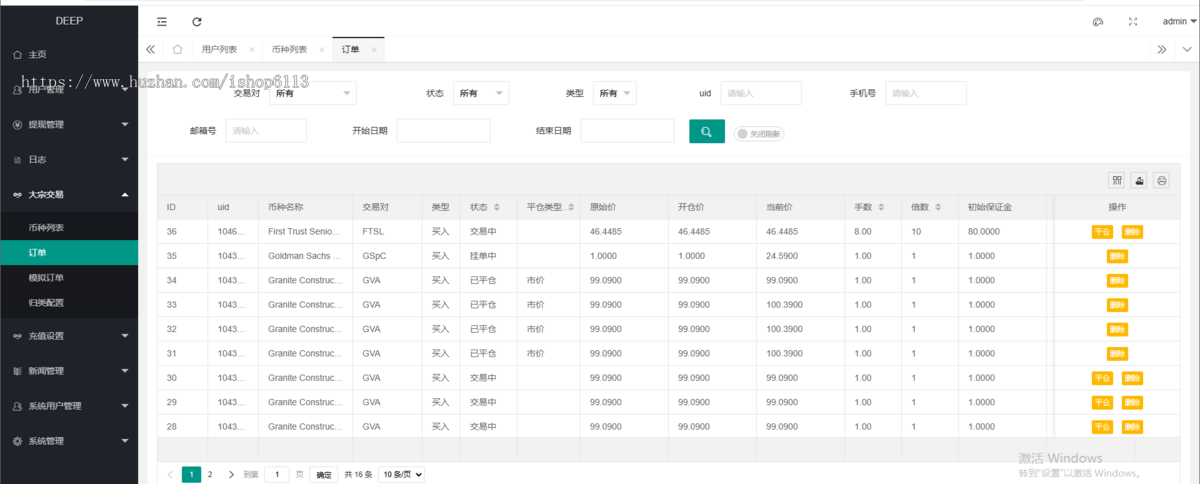
Task: Open the 交易对 filter dropdown
Action: [312, 93]
